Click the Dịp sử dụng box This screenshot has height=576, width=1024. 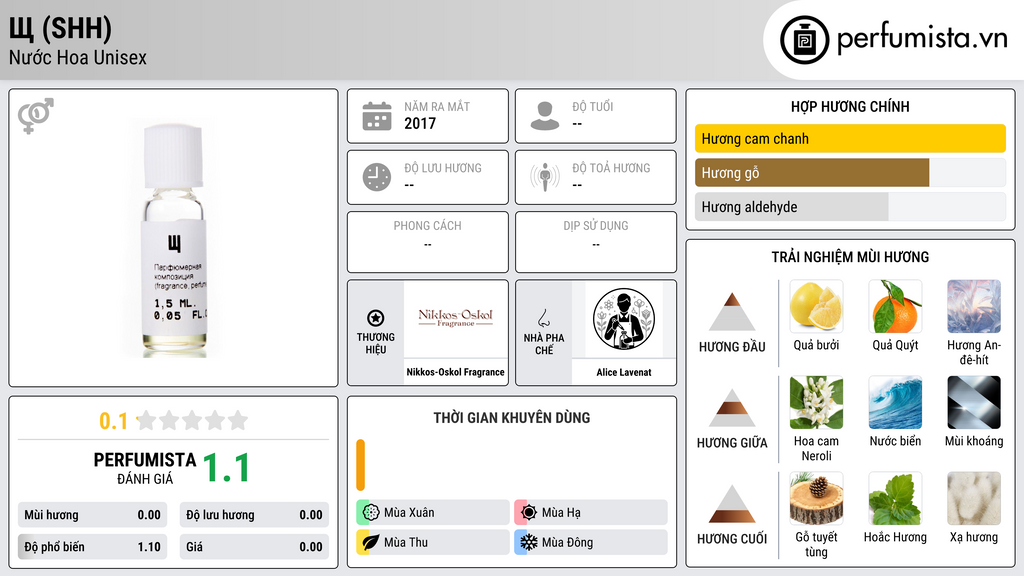coord(596,242)
